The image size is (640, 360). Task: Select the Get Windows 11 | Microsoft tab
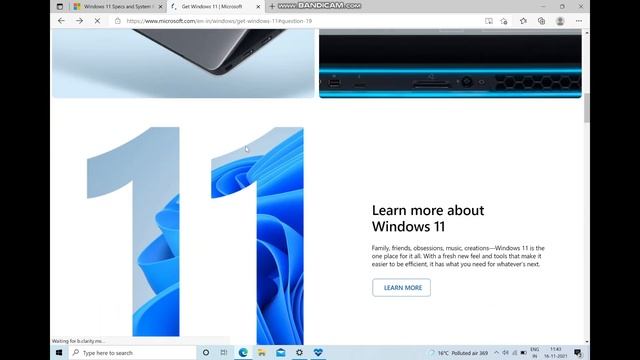click(216, 7)
